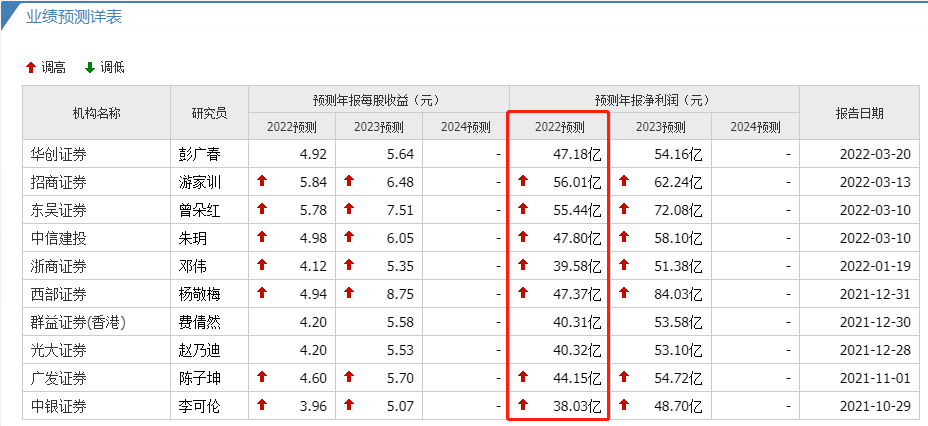Click red up arrow beside 广发证券 4.60
Screen dimensions: 928x426
click(x=263, y=377)
